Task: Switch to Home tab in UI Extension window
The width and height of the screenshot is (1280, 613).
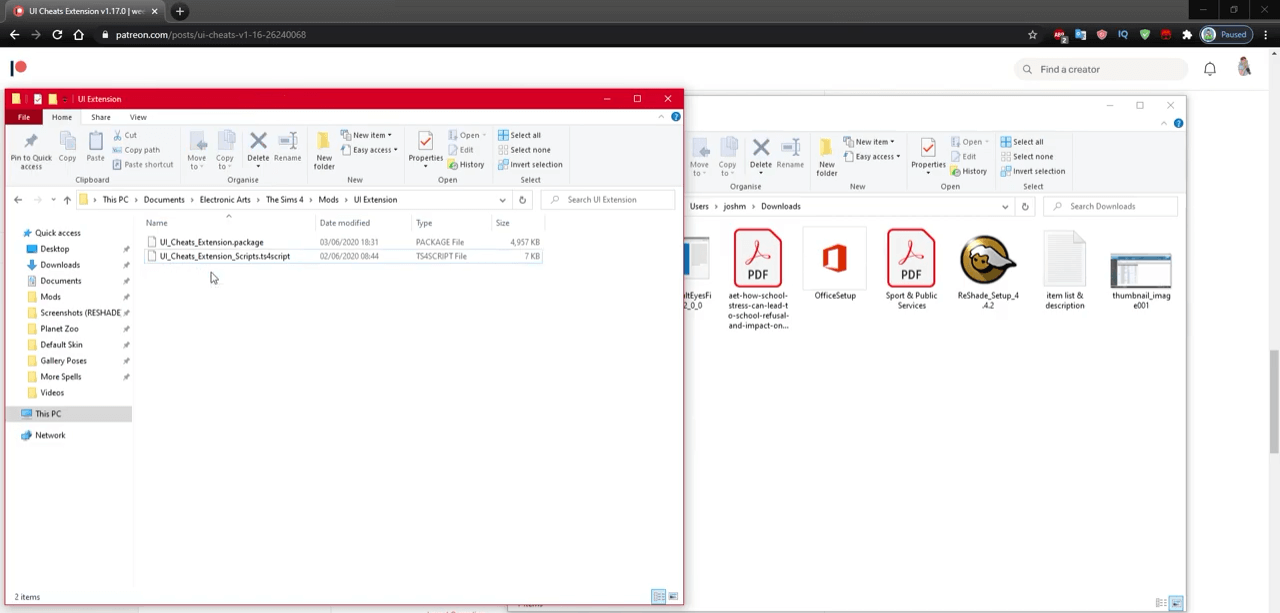Action: pyautogui.click(x=61, y=117)
